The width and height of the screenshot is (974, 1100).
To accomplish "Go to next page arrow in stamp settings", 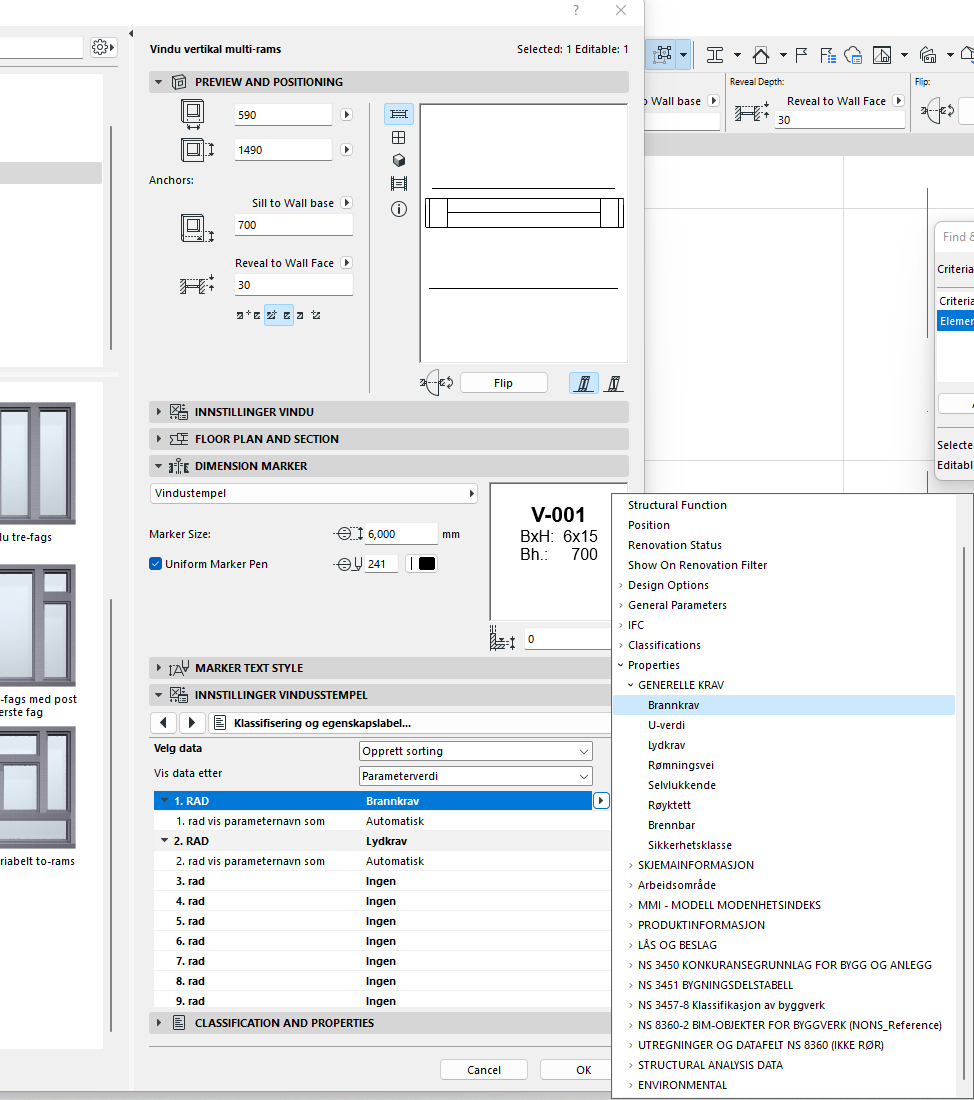I will click(192, 723).
